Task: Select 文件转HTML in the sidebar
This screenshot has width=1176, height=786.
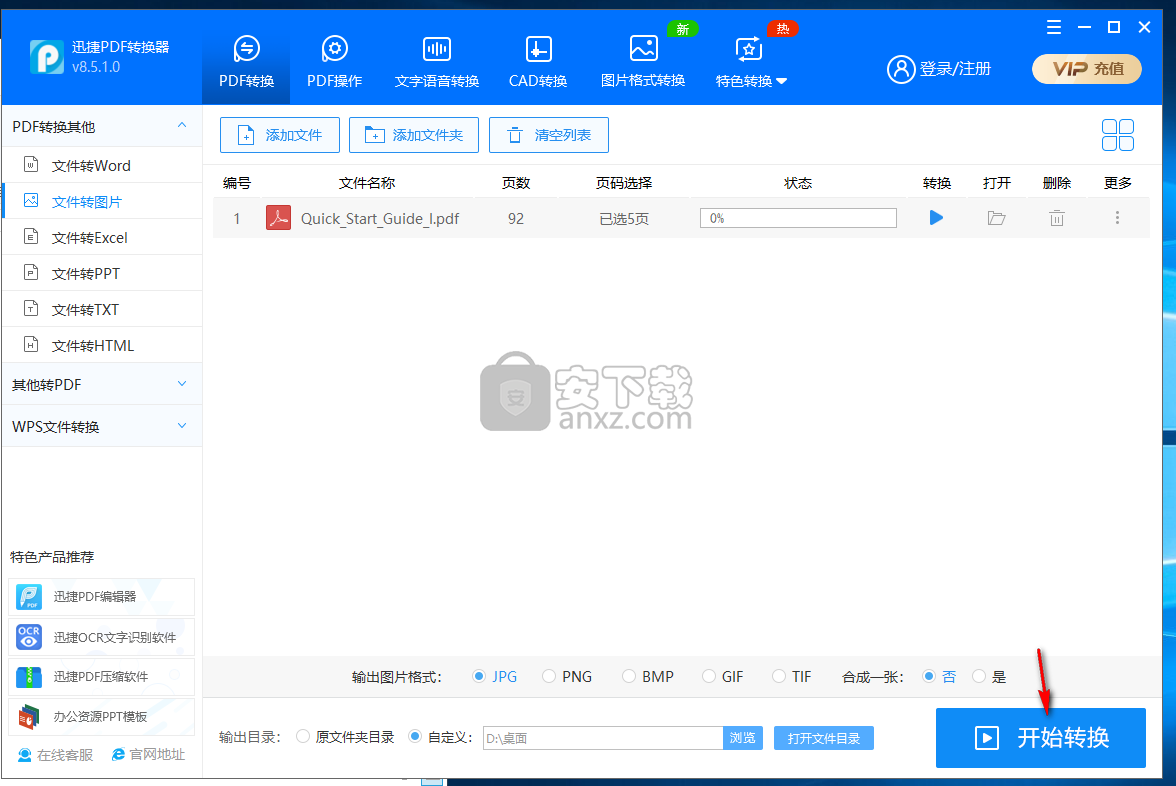Action: pyautogui.click(x=102, y=345)
